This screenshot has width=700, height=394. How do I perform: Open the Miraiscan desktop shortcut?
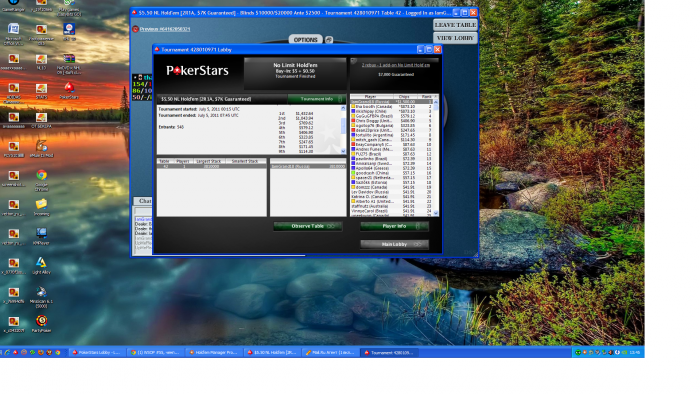[42, 297]
